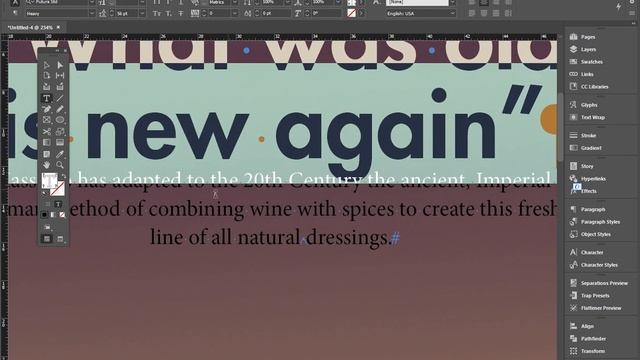The image size is (640, 360).
Task: Select the Gradient Swatch tool
Action: pyautogui.click(x=47, y=142)
